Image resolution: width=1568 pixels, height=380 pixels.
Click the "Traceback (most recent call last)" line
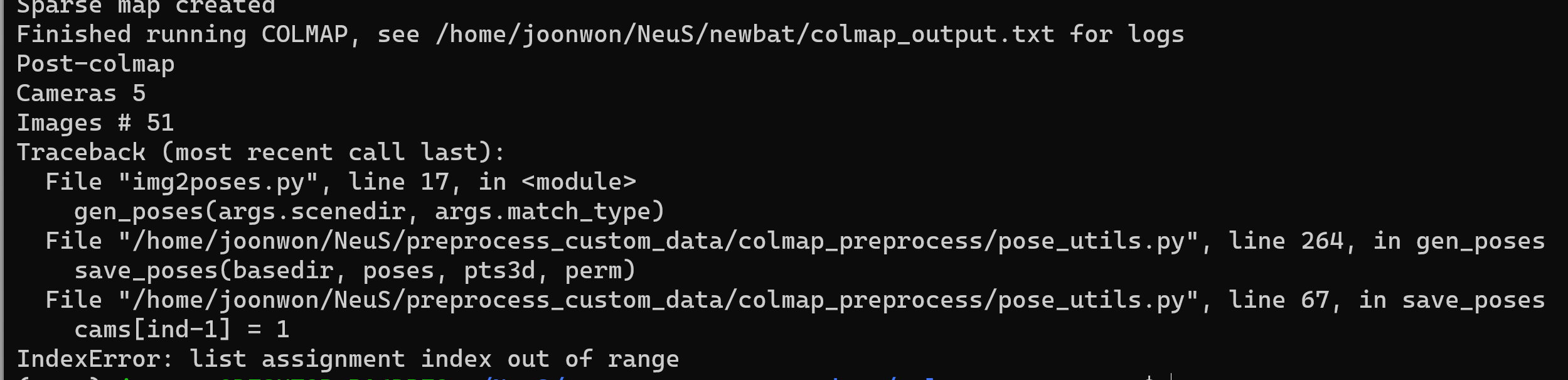click(260, 153)
